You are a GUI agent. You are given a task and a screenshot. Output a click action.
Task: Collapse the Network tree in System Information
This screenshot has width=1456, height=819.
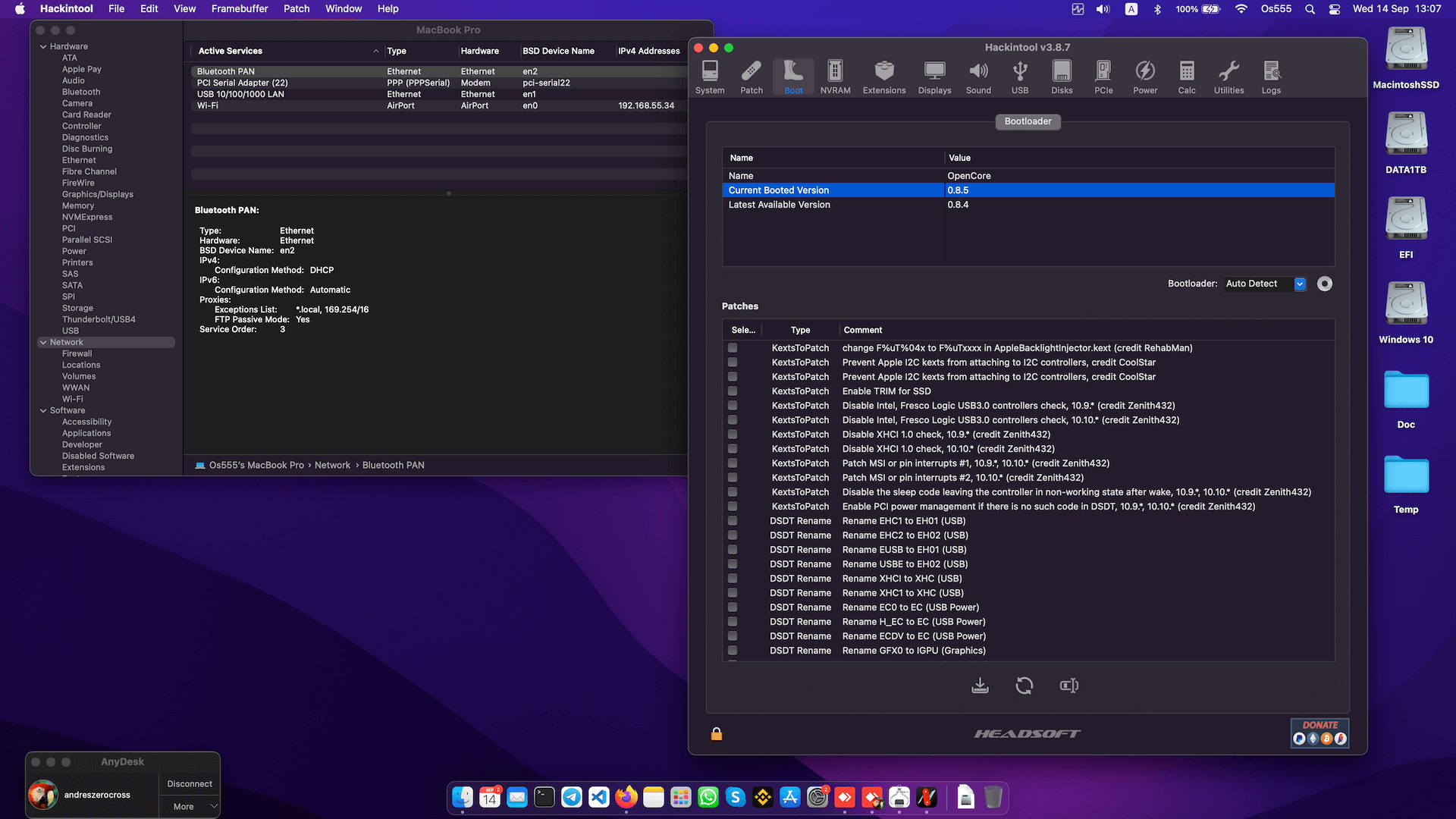click(43, 342)
